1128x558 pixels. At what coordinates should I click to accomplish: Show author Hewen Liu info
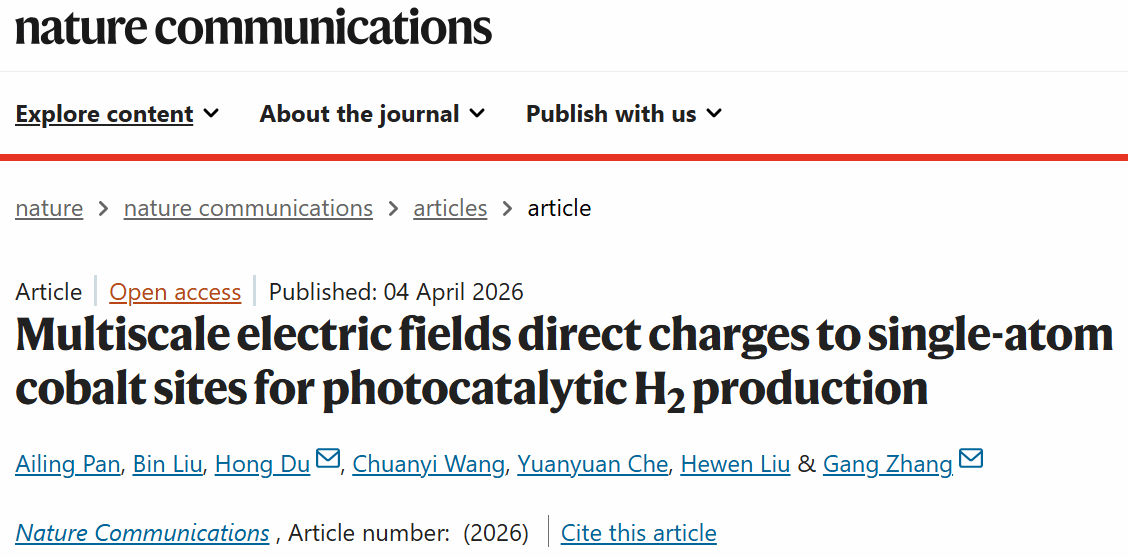735,464
